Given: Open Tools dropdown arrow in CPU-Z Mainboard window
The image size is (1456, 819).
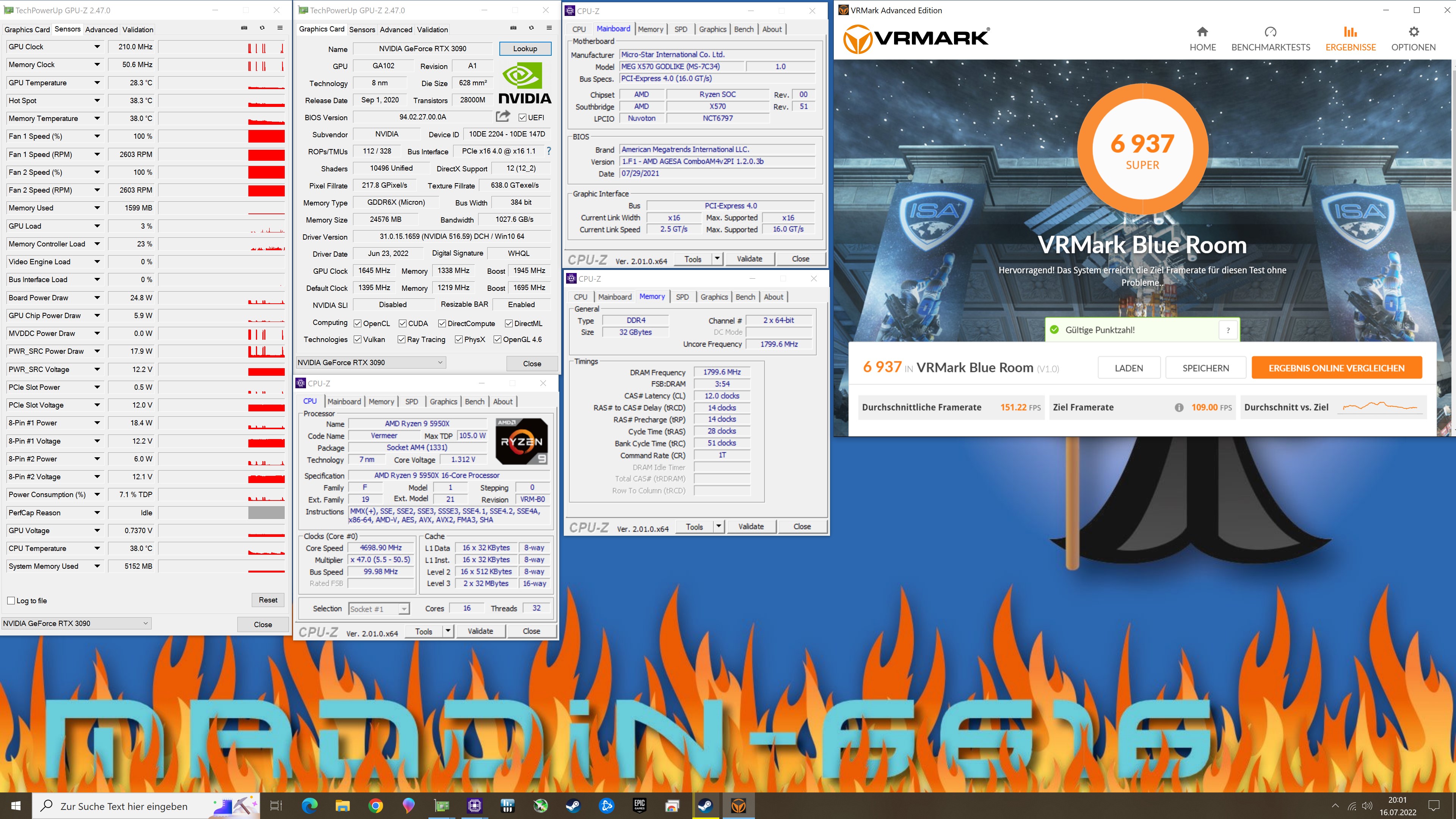Looking at the screenshot, I should point(717,258).
